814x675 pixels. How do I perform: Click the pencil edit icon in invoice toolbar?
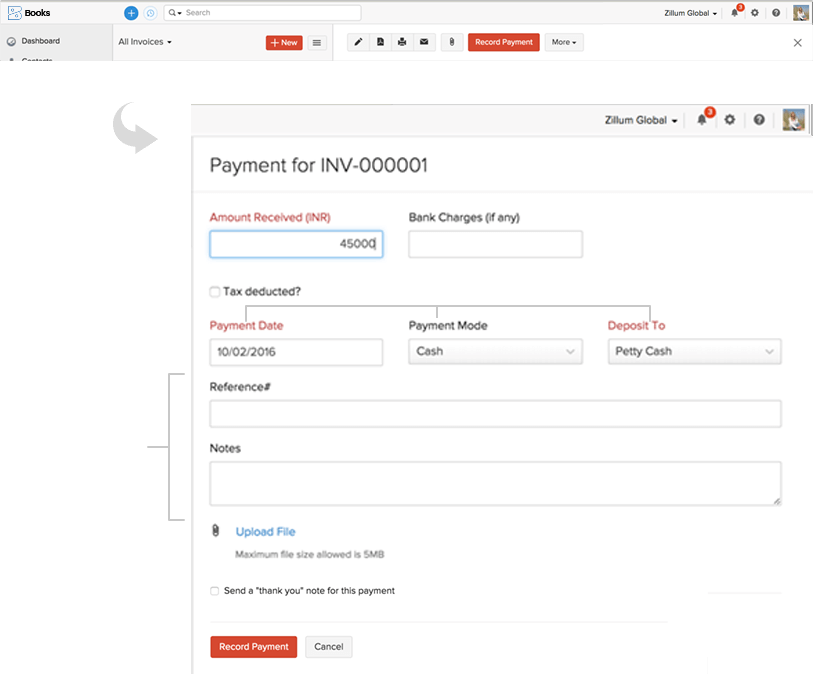tap(359, 42)
